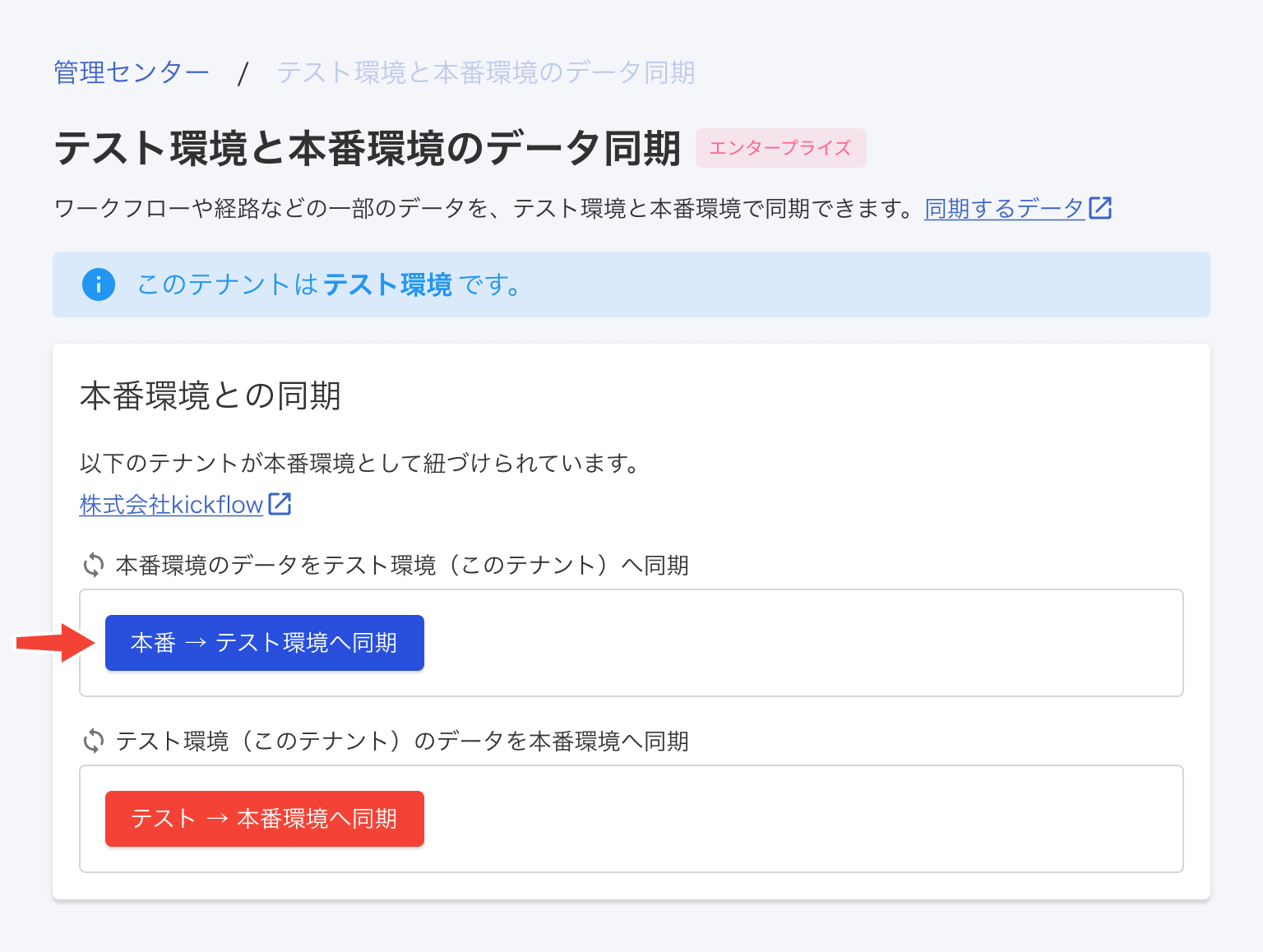Open the 株式会社kickflow tenant link
Screen dimensions: 1263x952
(171, 504)
